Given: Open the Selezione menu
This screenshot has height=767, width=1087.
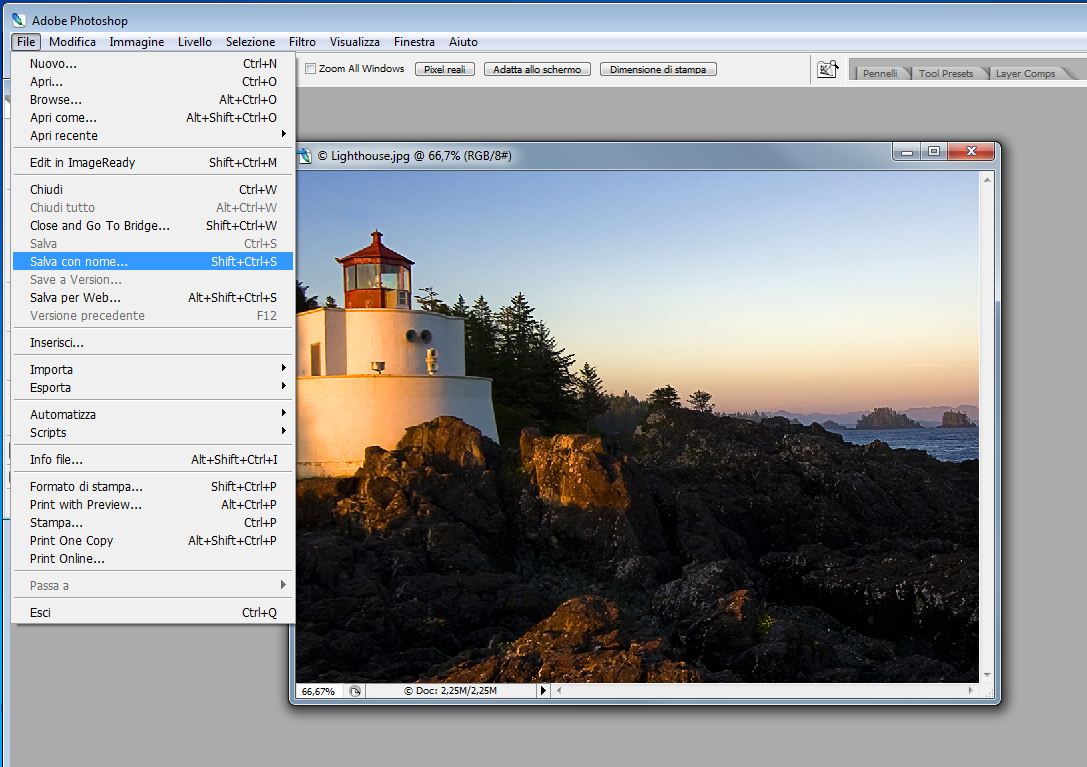Looking at the screenshot, I should coord(250,42).
